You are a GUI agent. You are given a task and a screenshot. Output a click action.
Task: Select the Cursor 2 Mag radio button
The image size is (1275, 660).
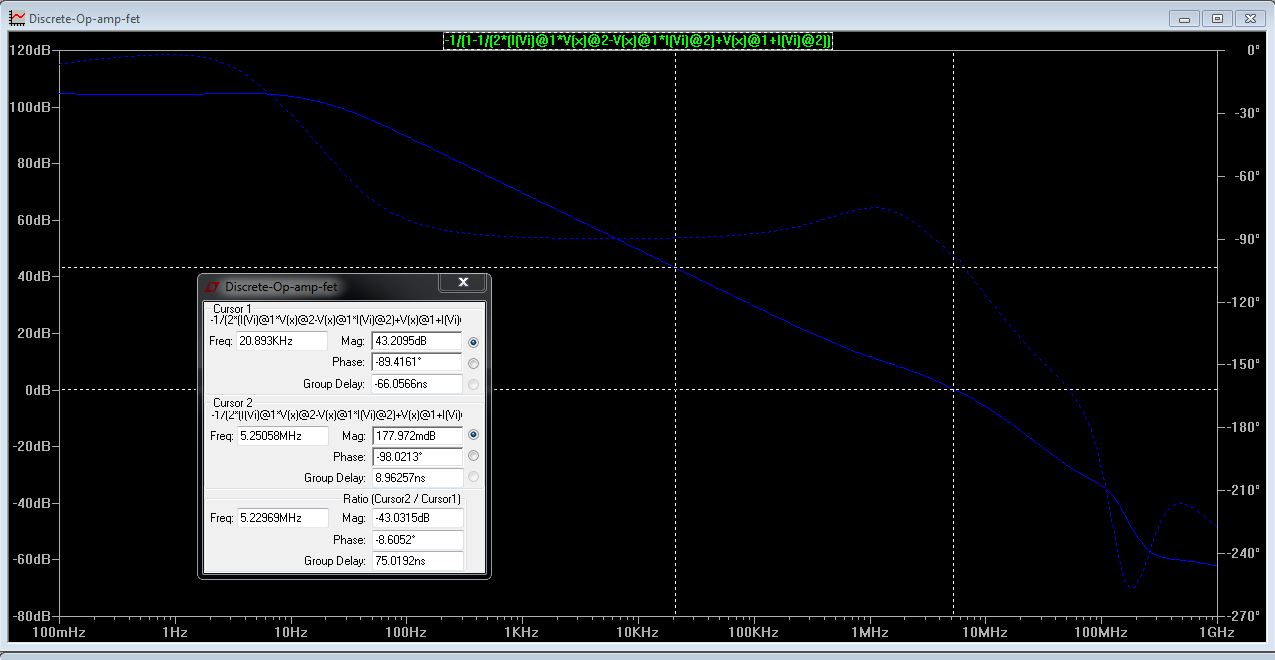pyautogui.click(x=474, y=435)
